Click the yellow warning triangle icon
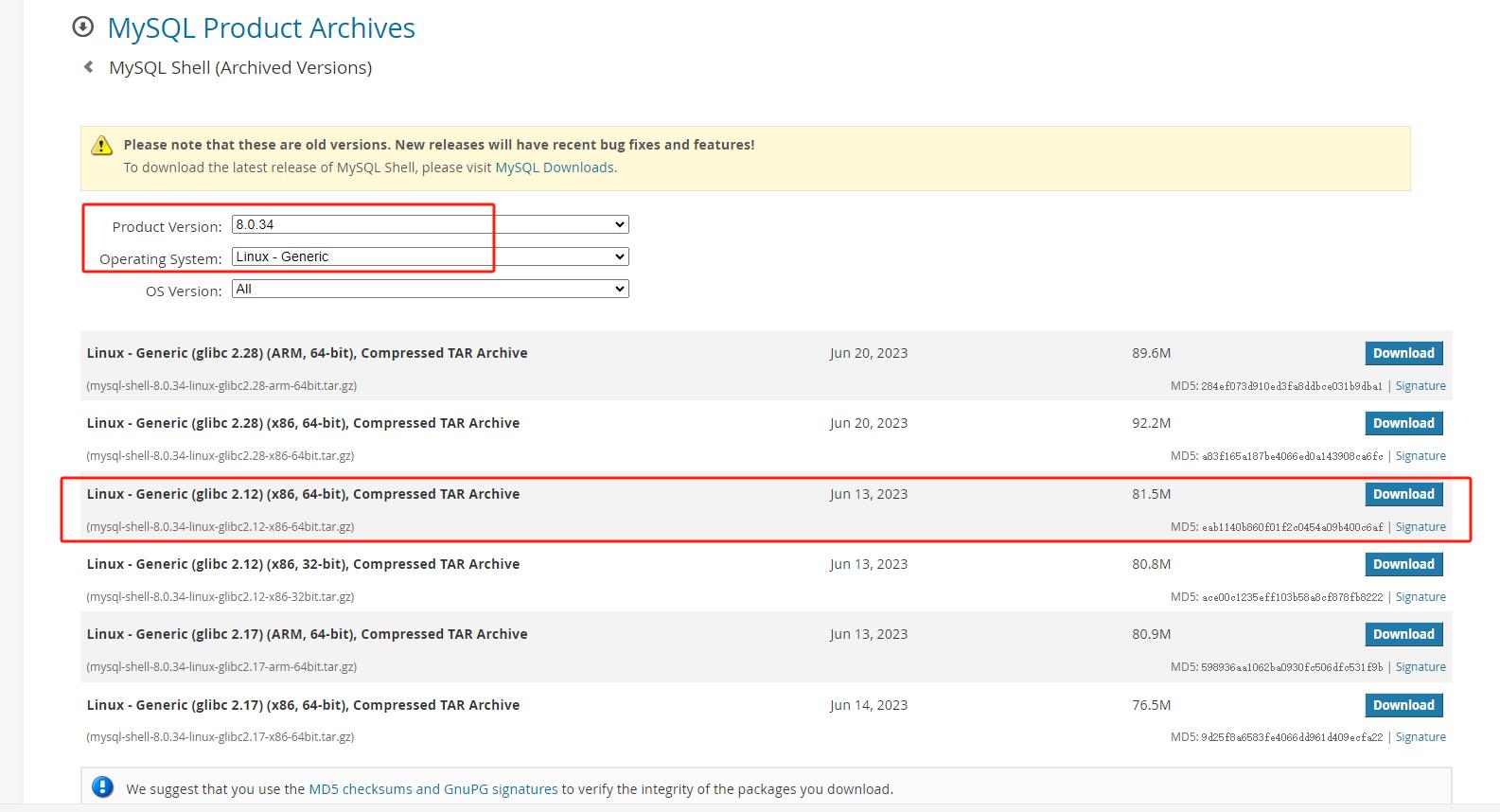 [x=101, y=146]
